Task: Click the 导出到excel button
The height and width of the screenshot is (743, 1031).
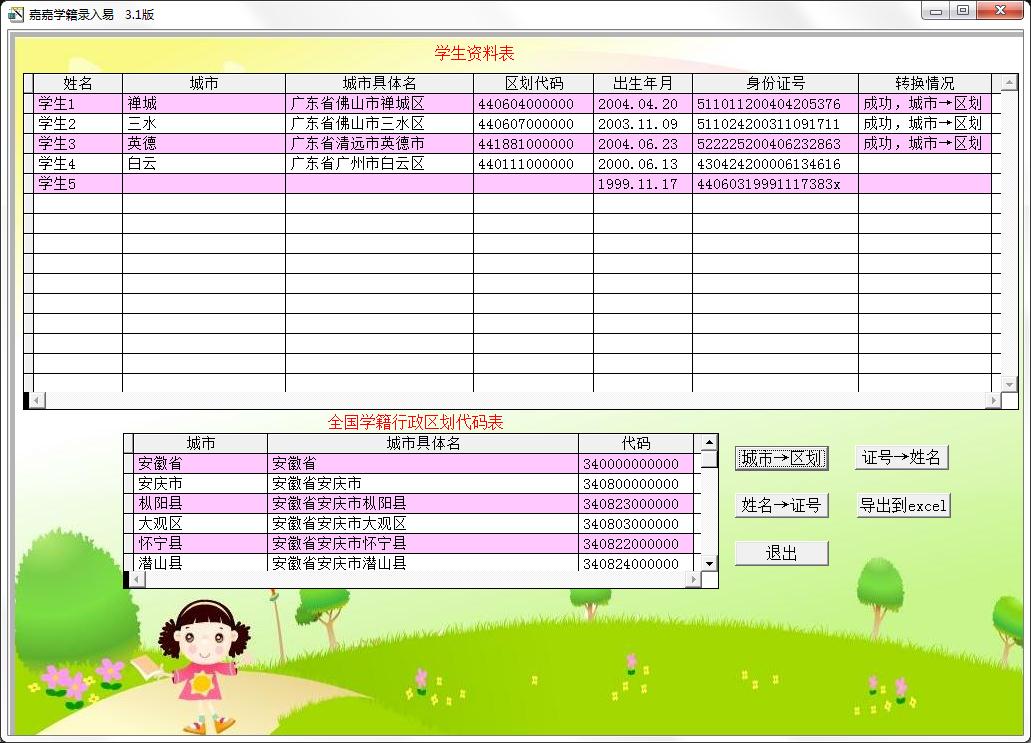Action: point(903,506)
